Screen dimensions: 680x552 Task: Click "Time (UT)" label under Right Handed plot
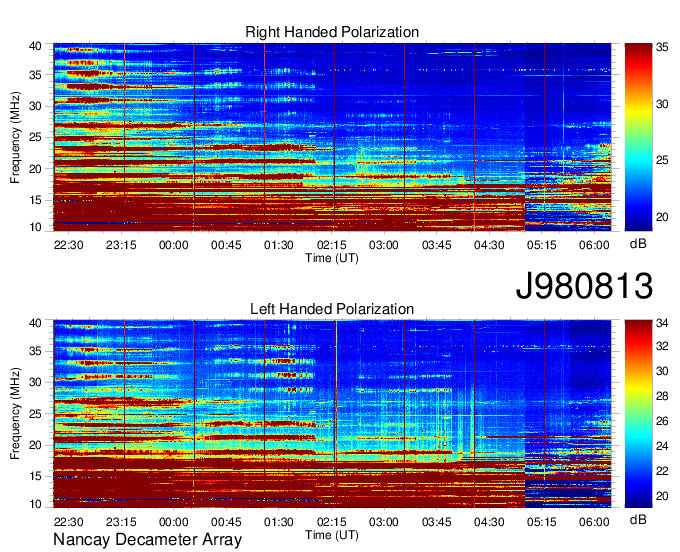332,258
